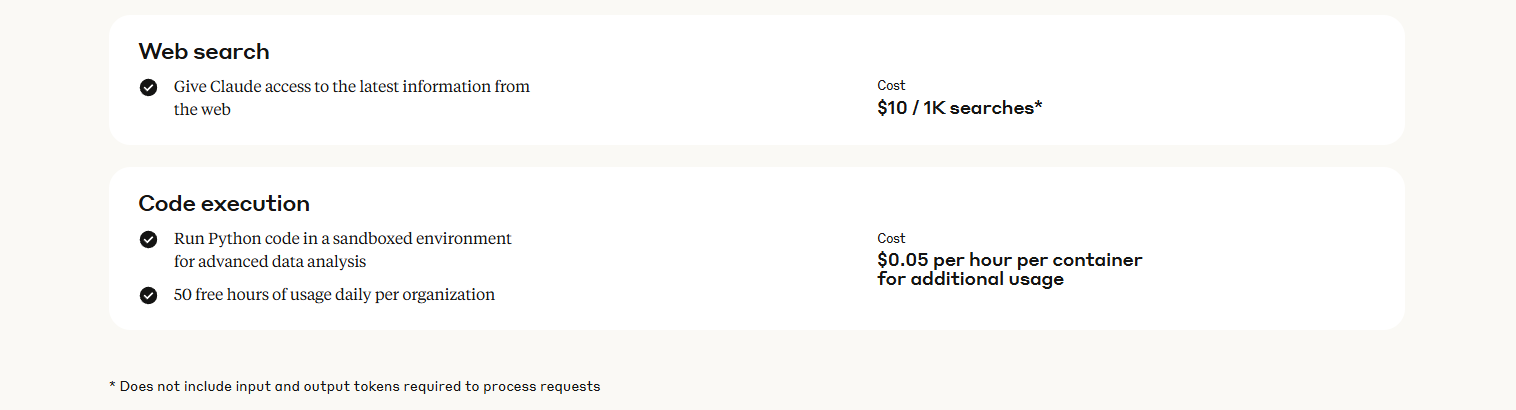Click the "$10 / 1K searches*" price text
The height and width of the screenshot is (410, 1516).
point(960,108)
